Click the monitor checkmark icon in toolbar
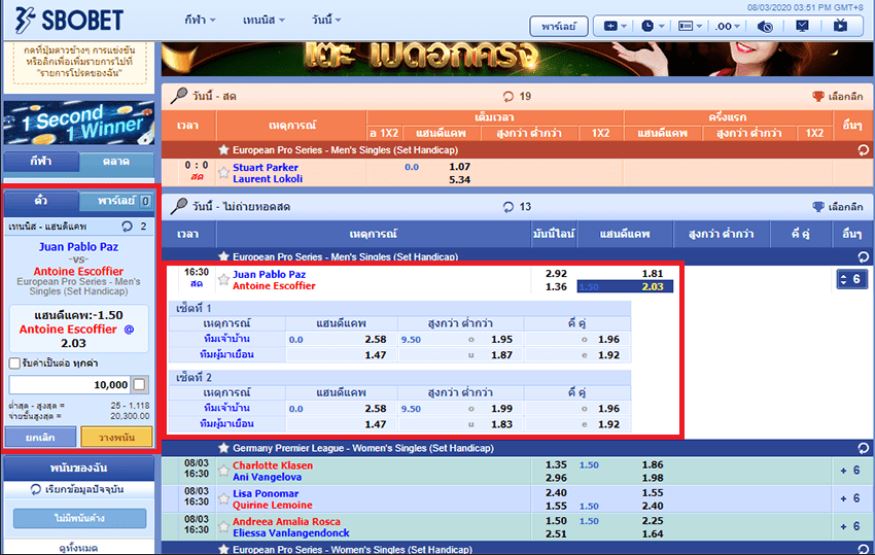The width and height of the screenshot is (875, 555). pyautogui.click(x=802, y=26)
